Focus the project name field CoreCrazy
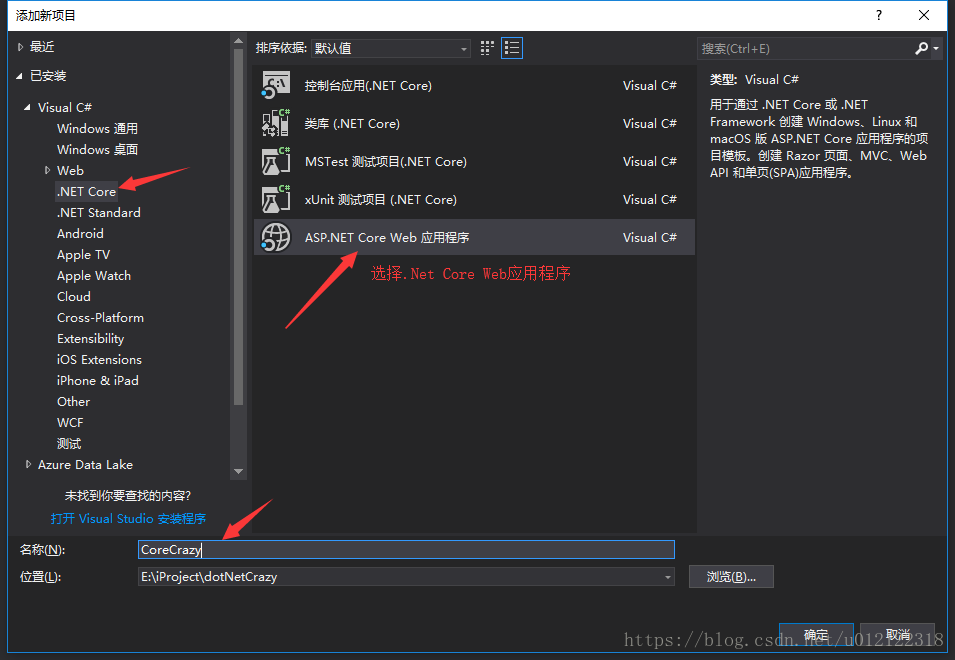This screenshot has width=955, height=660. pos(406,549)
